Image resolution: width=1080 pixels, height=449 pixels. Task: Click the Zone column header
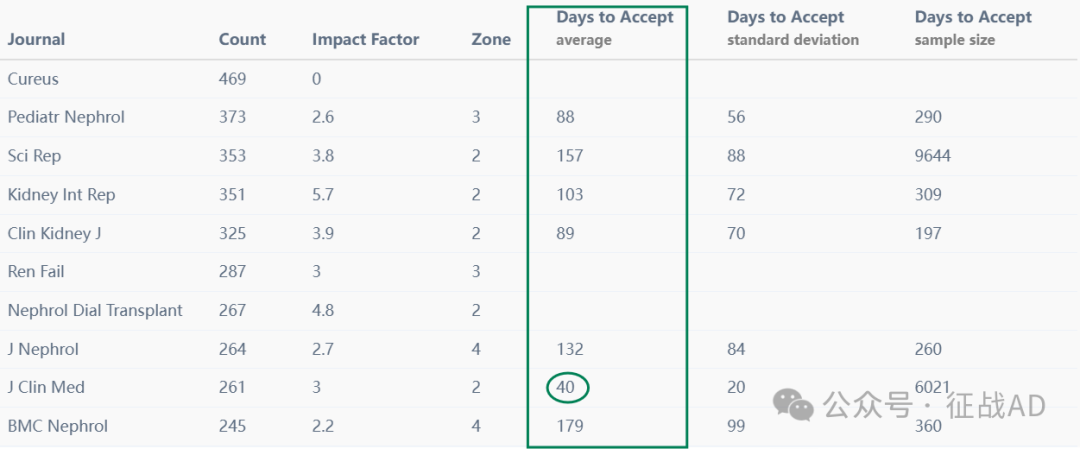click(x=491, y=39)
